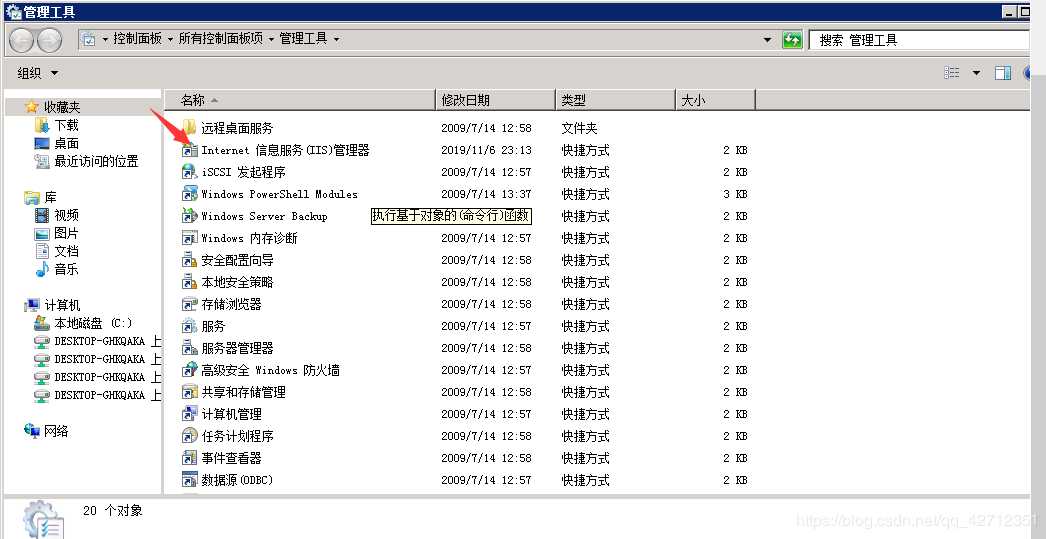
Task: Click 控制面板 in address breadcrumb
Action: click(x=137, y=39)
